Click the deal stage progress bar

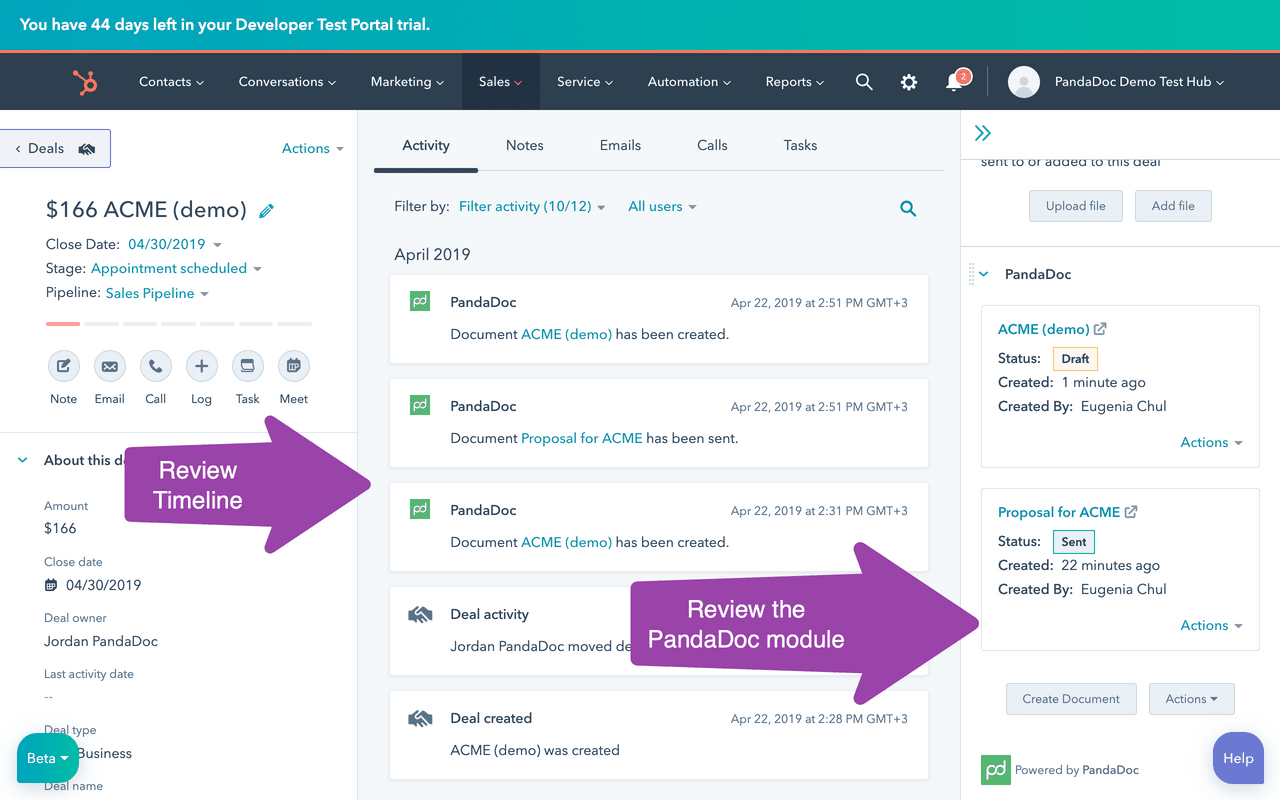click(x=179, y=323)
